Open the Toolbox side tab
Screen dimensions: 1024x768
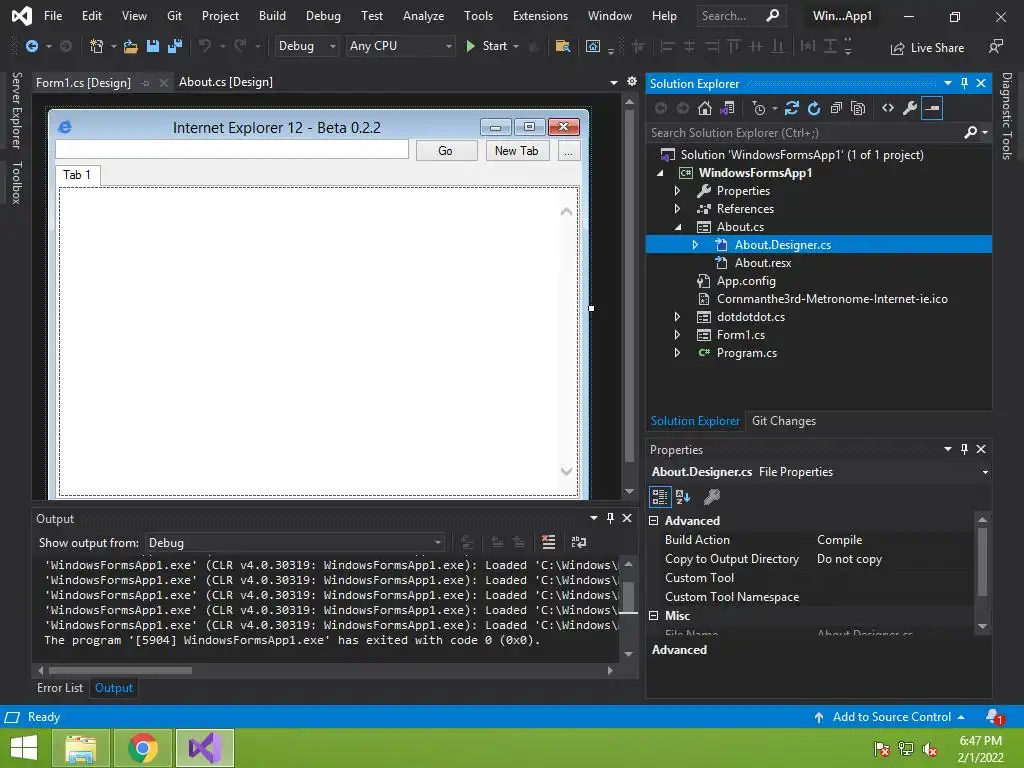tap(16, 183)
